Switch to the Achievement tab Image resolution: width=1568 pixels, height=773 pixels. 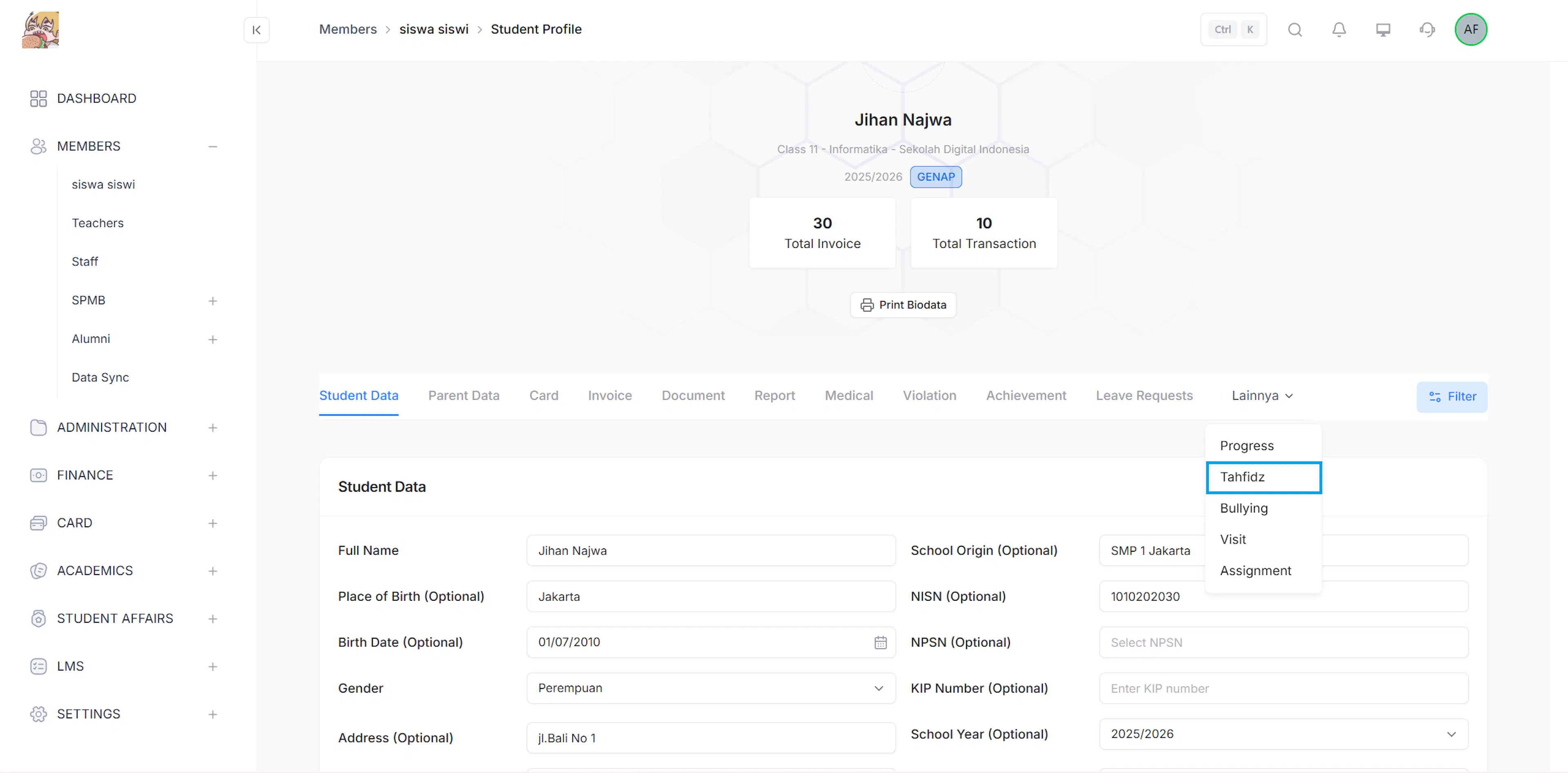coord(1026,396)
